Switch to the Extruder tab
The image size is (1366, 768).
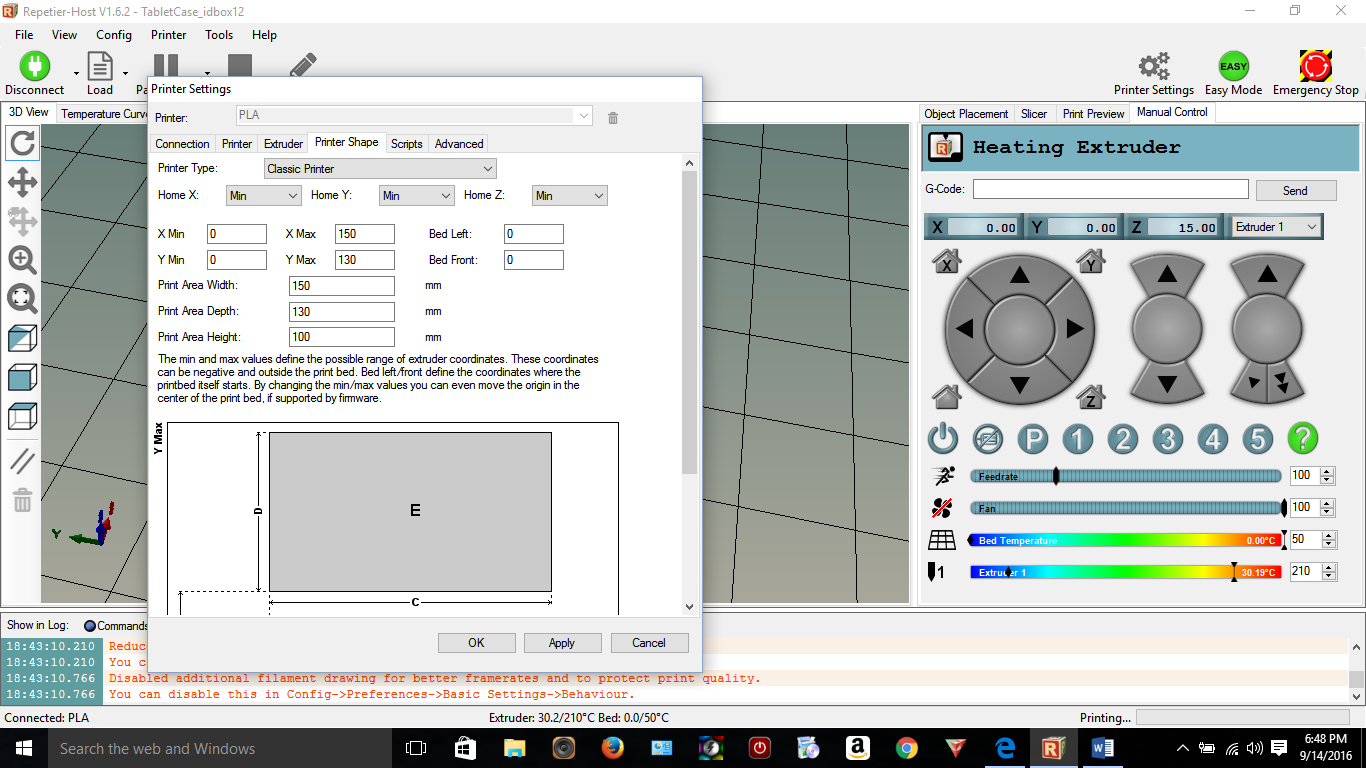[283, 144]
